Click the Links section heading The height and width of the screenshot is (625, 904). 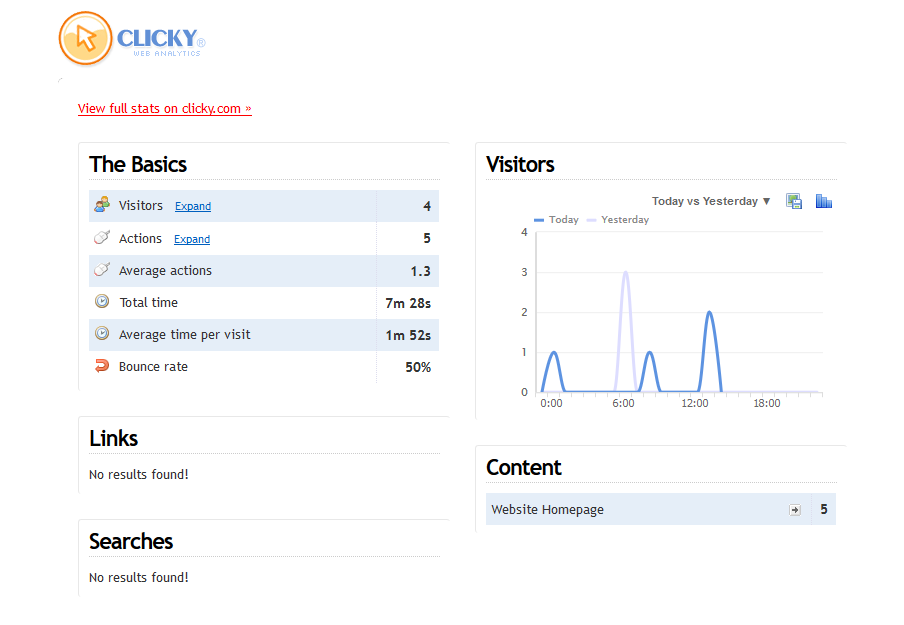114,438
